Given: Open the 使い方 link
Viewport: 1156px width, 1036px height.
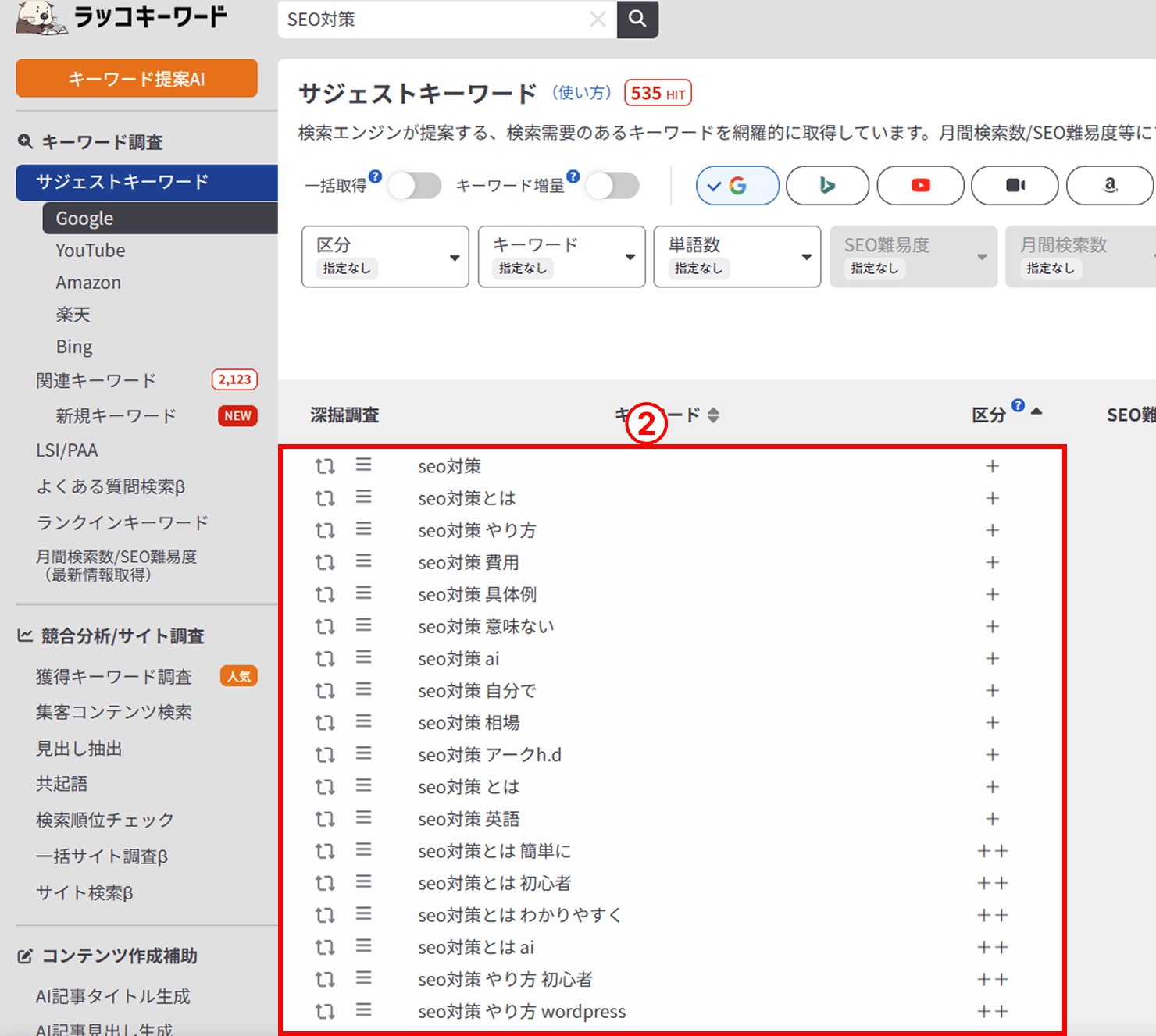Looking at the screenshot, I should [x=582, y=93].
